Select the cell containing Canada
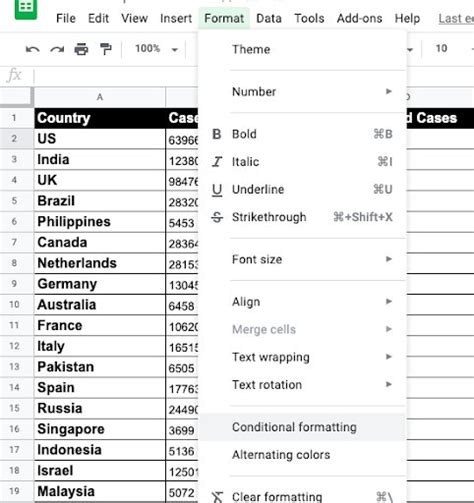474x503 pixels. coord(100,242)
